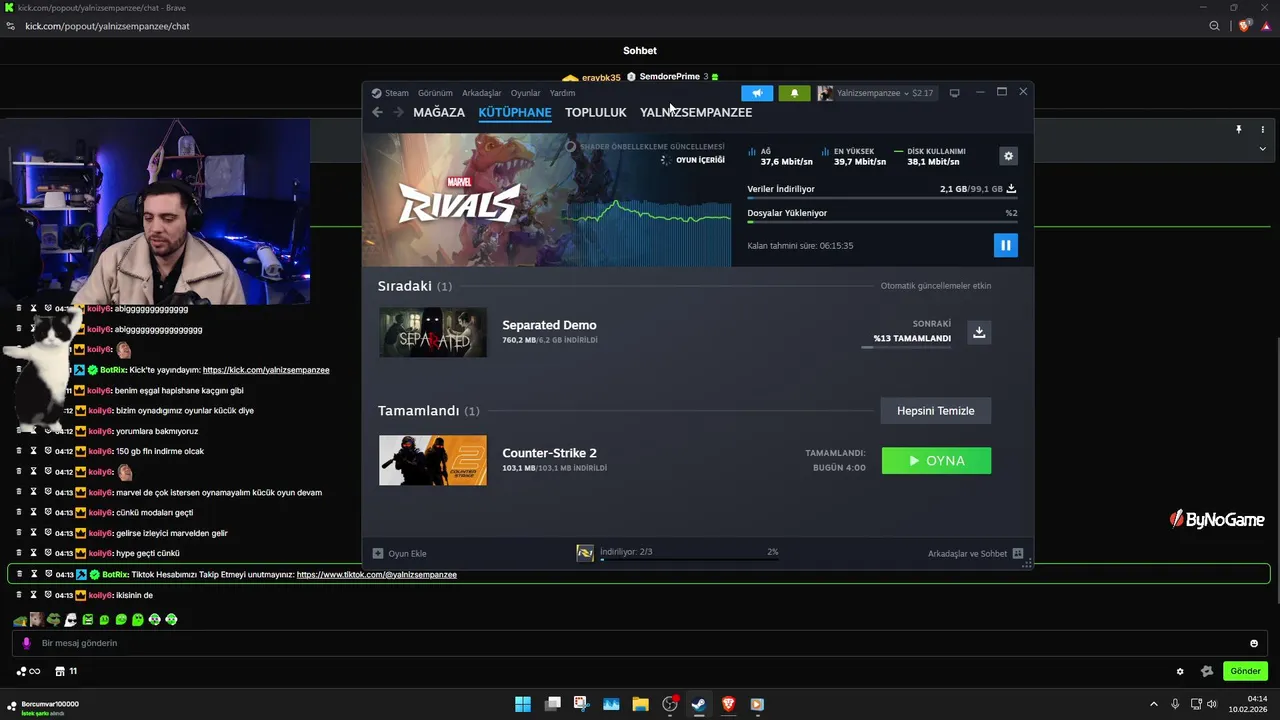Click the Oyun Ekle label
Screen dimensions: 1280x720
pos(407,553)
